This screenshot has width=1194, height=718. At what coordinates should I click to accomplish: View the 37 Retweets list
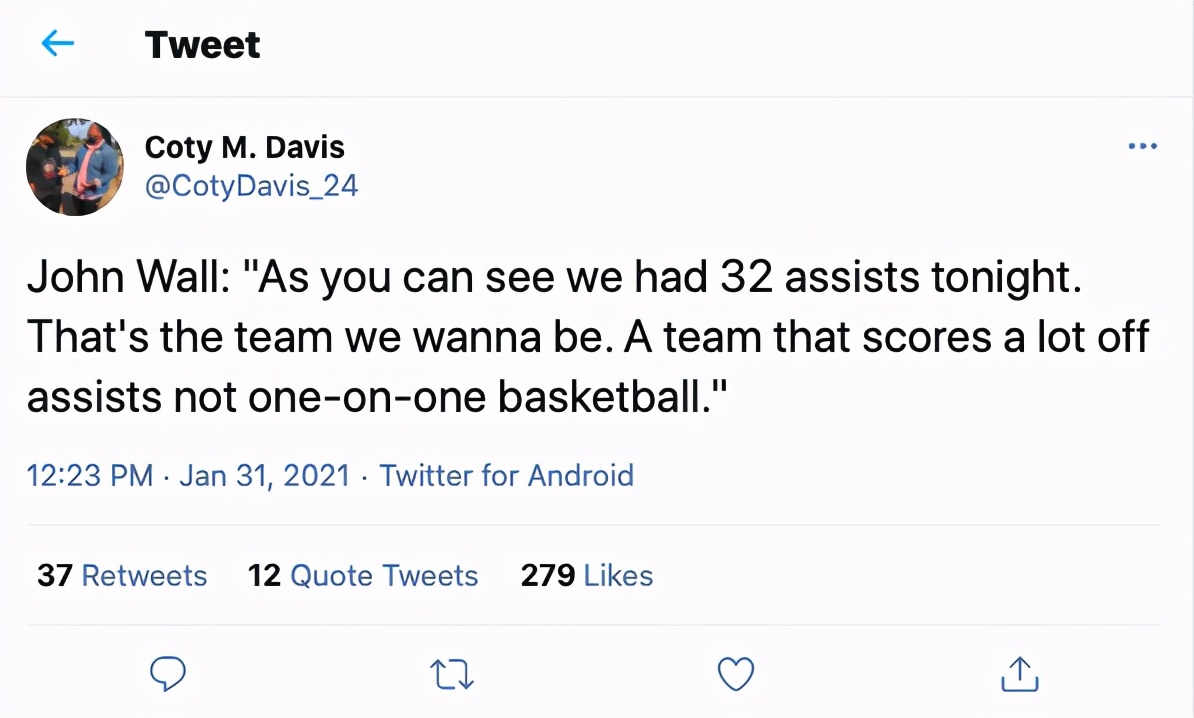[x=122, y=576]
